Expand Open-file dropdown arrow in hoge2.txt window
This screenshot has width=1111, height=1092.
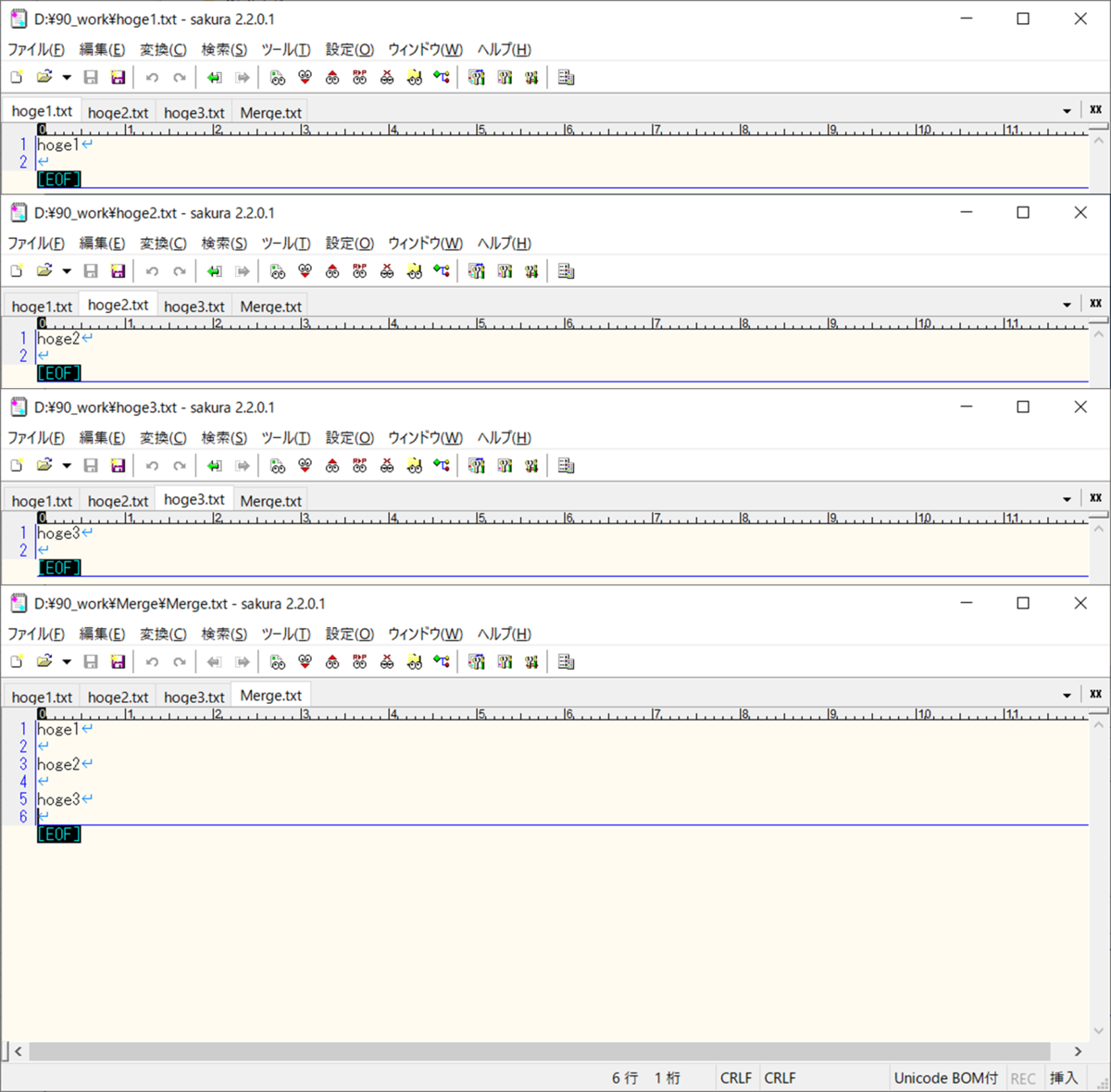66,271
